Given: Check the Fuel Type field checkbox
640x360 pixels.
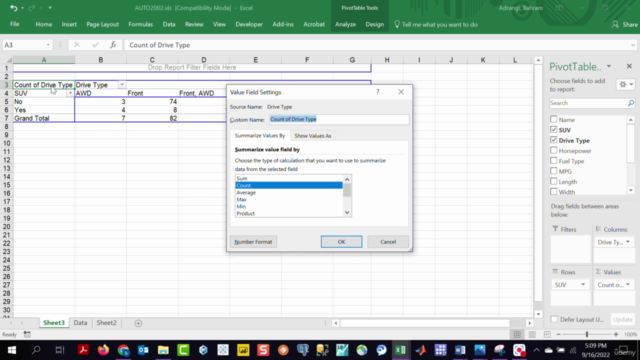Looking at the screenshot, I should (553, 160).
